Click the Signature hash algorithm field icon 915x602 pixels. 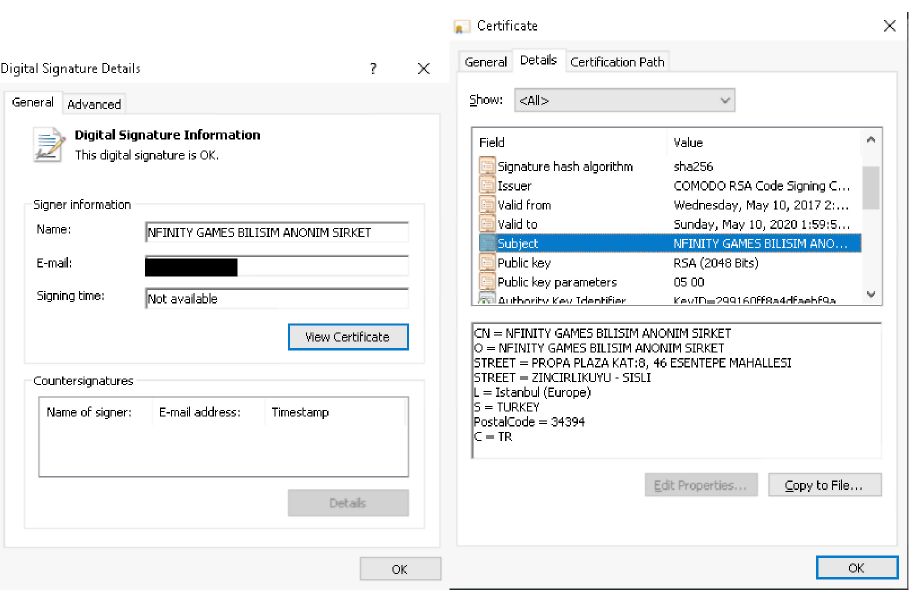[487, 166]
